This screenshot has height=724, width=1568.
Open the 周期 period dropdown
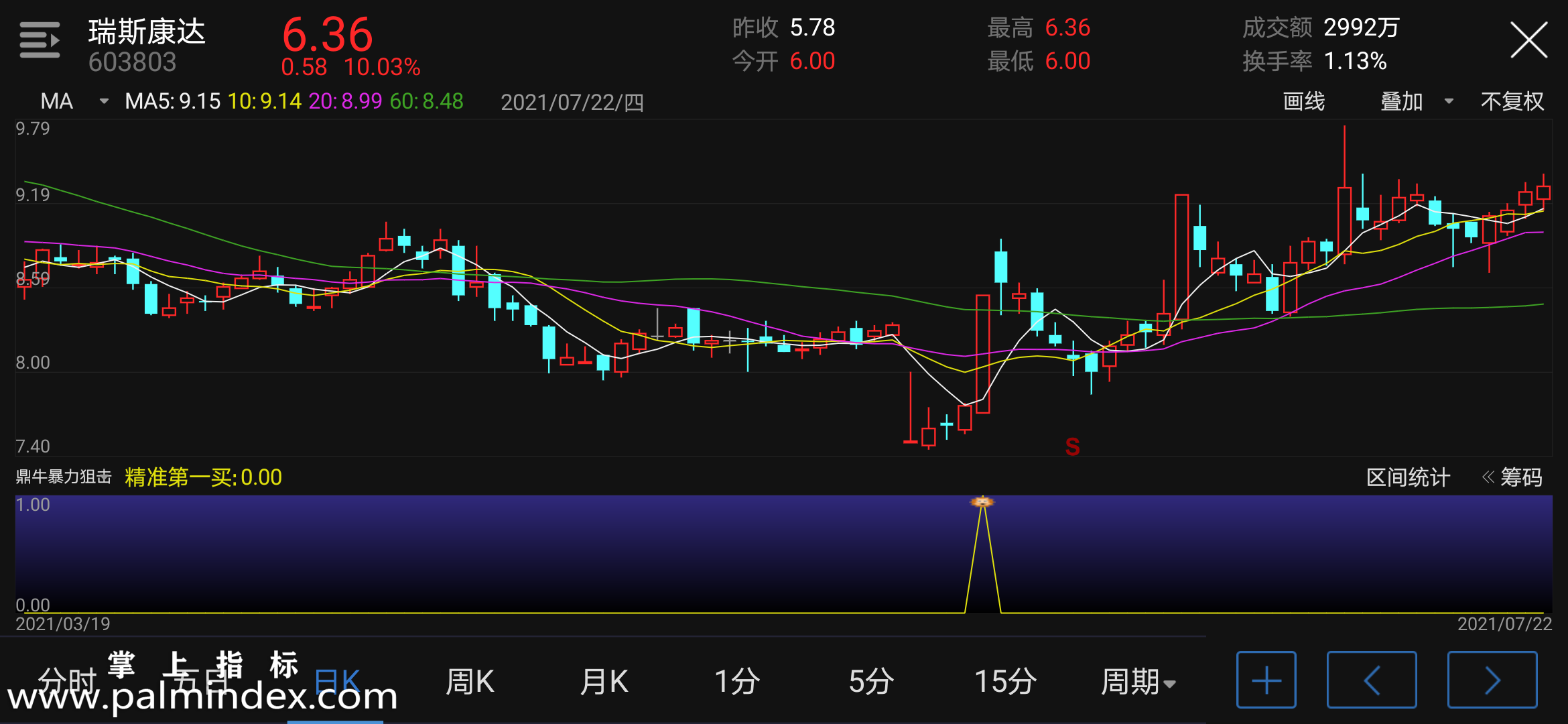coord(1138,682)
